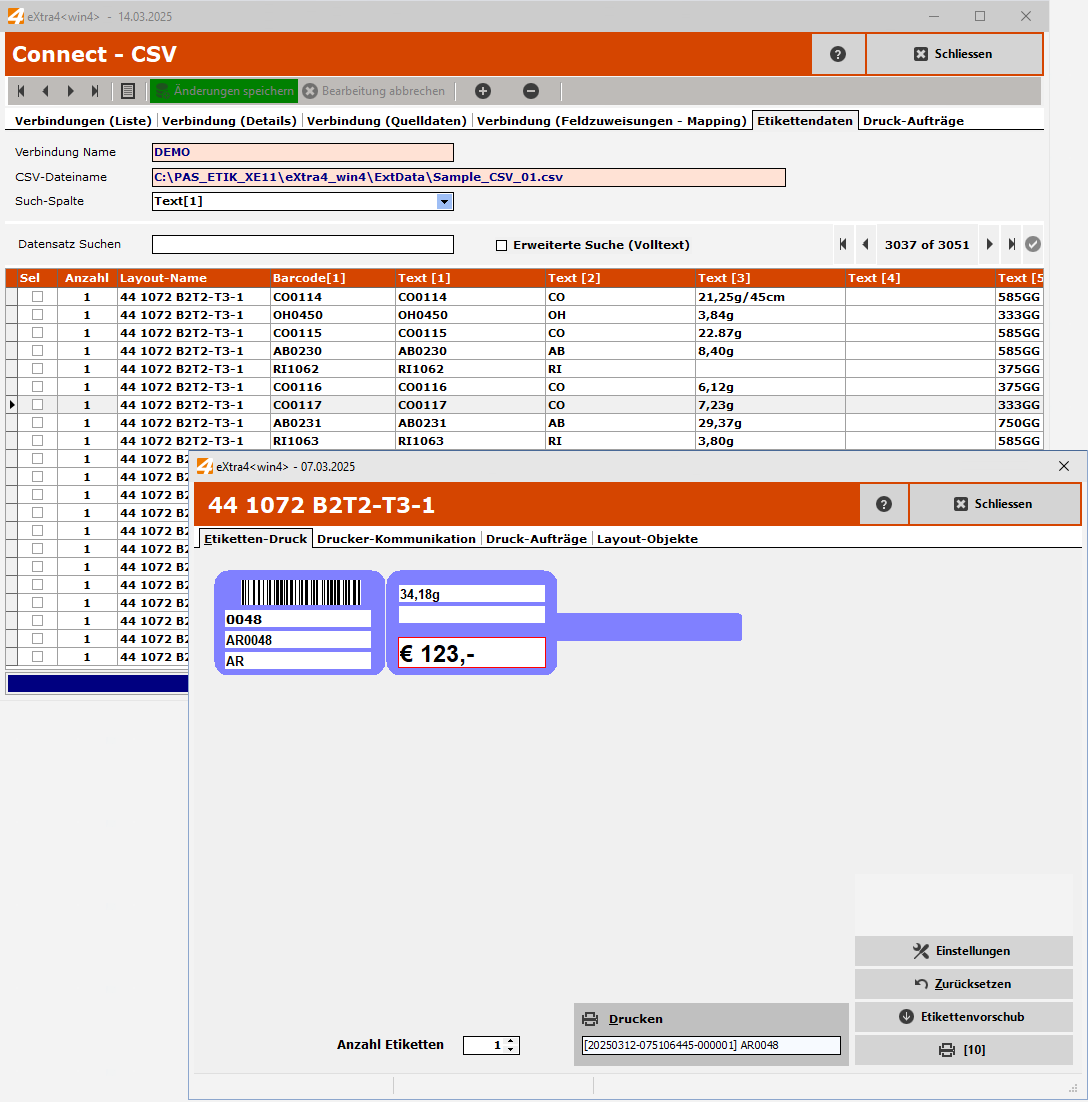This screenshot has width=1088, height=1102.
Task: Add a new record with the plus icon
Action: point(482,91)
